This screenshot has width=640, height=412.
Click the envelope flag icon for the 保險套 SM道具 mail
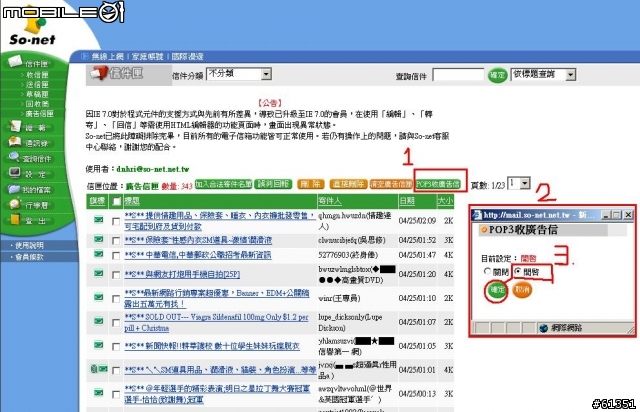[98, 239]
